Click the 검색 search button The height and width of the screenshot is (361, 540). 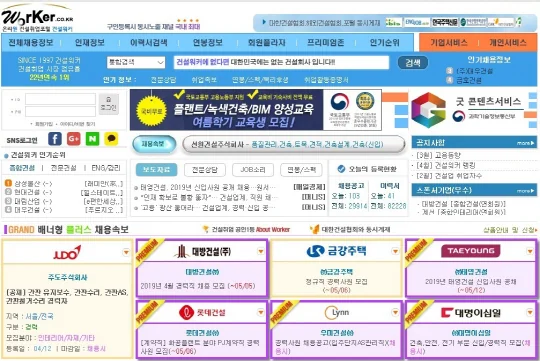coord(413,63)
